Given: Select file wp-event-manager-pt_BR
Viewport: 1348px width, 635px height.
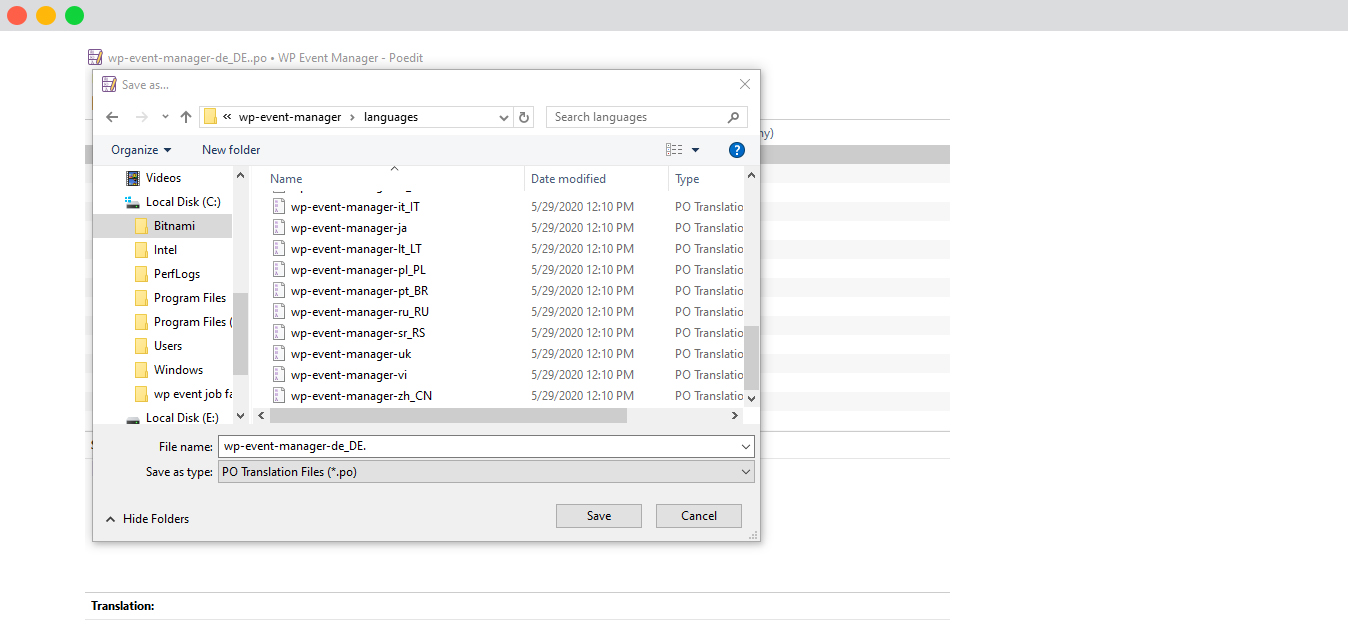Looking at the screenshot, I should [359, 291].
